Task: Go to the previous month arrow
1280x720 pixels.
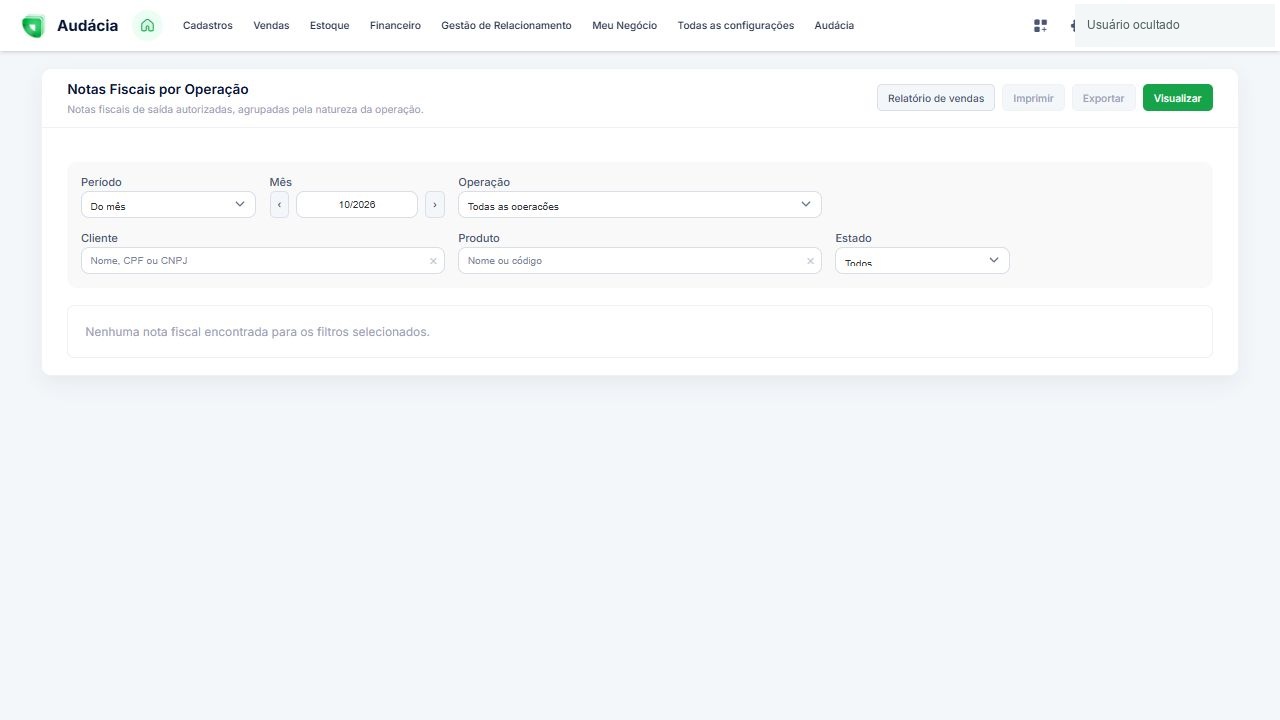Action: (x=279, y=205)
